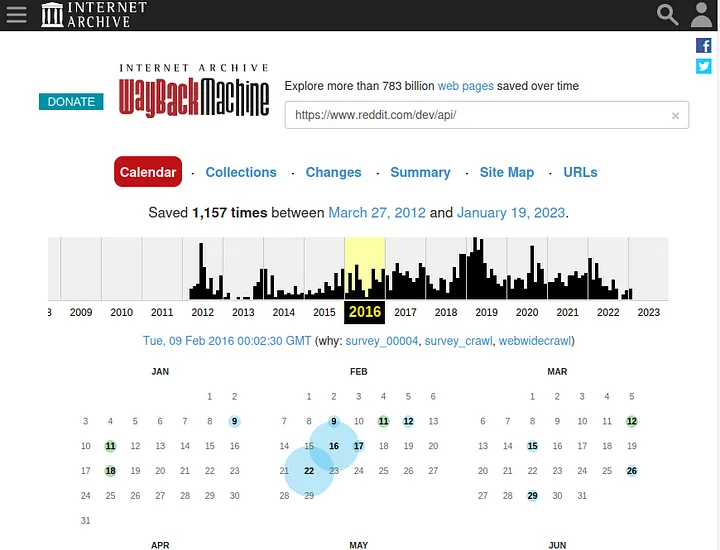Select the Calendar tab
The image size is (720, 550).
pyautogui.click(x=148, y=172)
